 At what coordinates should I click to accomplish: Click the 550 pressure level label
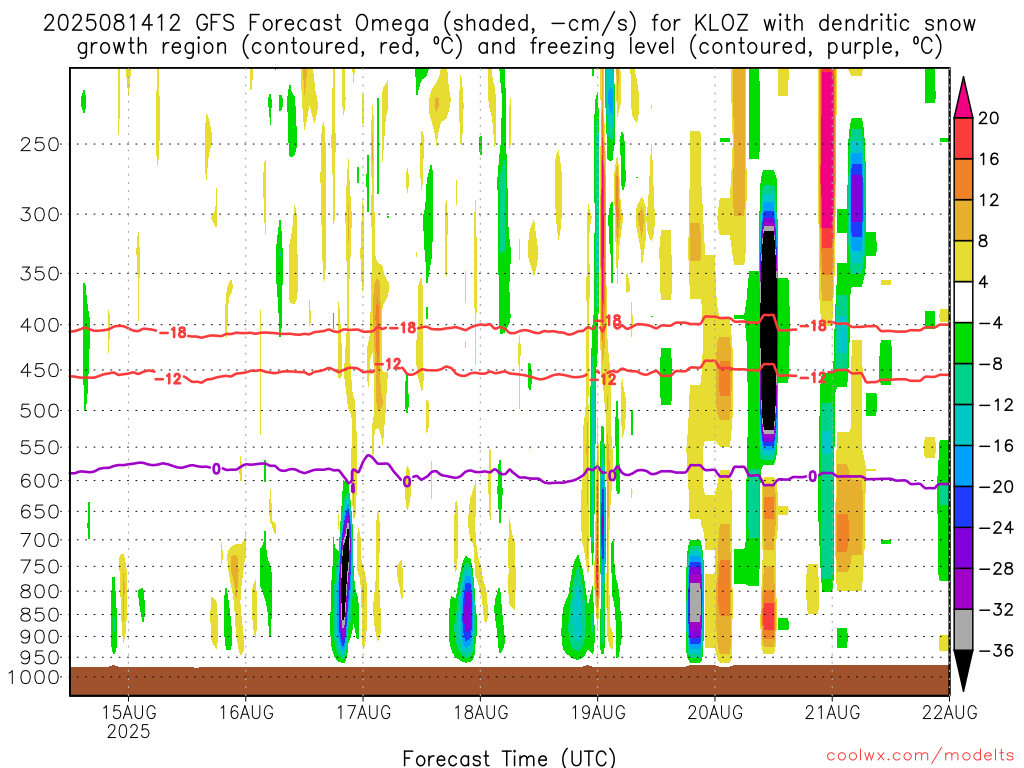click(40, 447)
